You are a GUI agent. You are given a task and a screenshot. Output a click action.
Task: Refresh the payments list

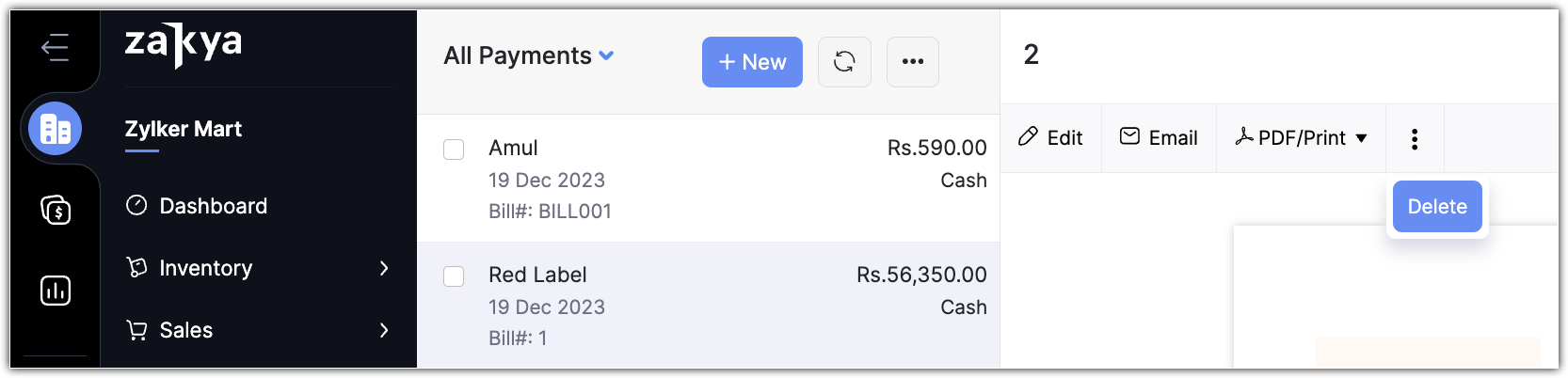[x=844, y=62]
